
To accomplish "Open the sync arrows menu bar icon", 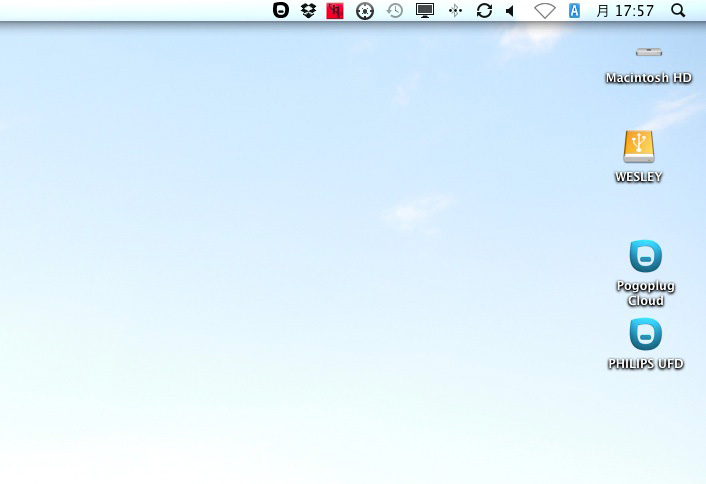I will 484,10.
